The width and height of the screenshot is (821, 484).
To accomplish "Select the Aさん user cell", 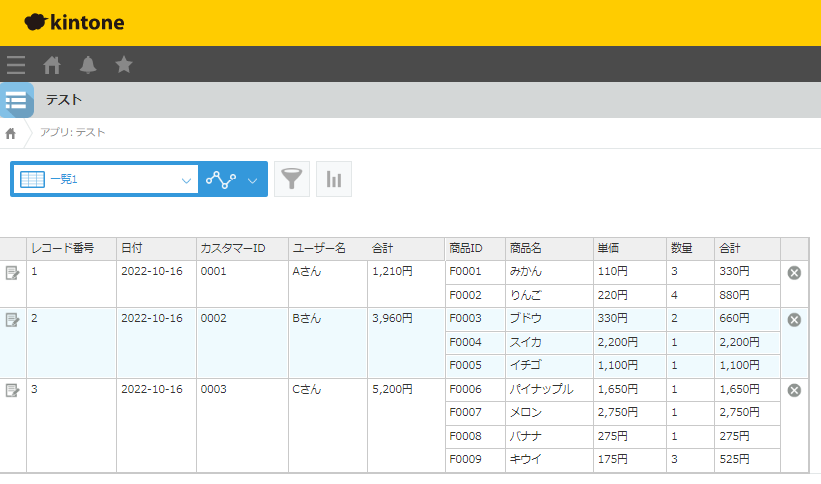I will pyautogui.click(x=328, y=284).
